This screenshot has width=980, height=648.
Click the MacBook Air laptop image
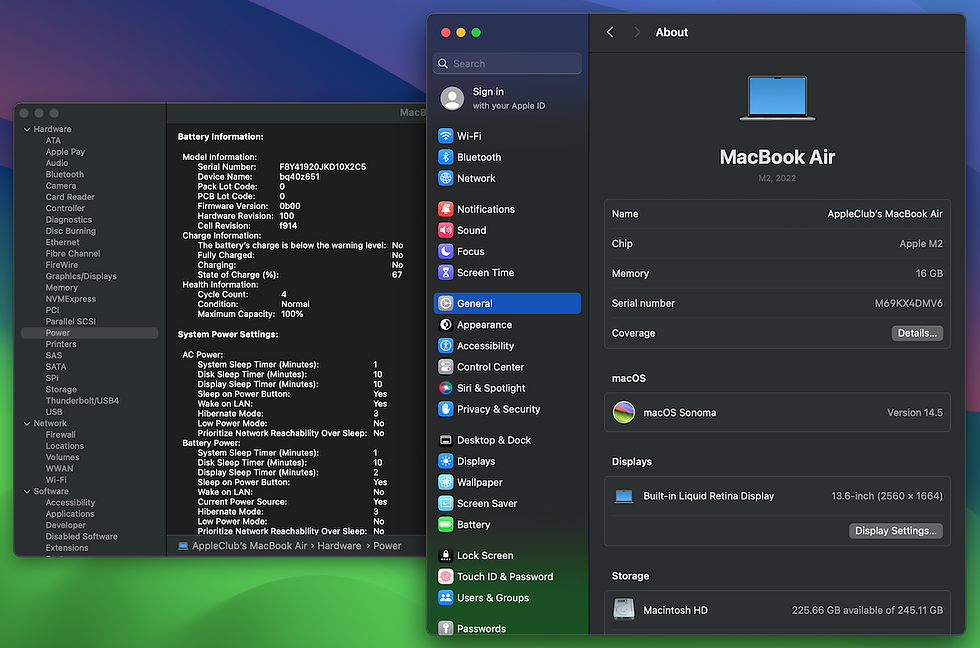(777, 98)
